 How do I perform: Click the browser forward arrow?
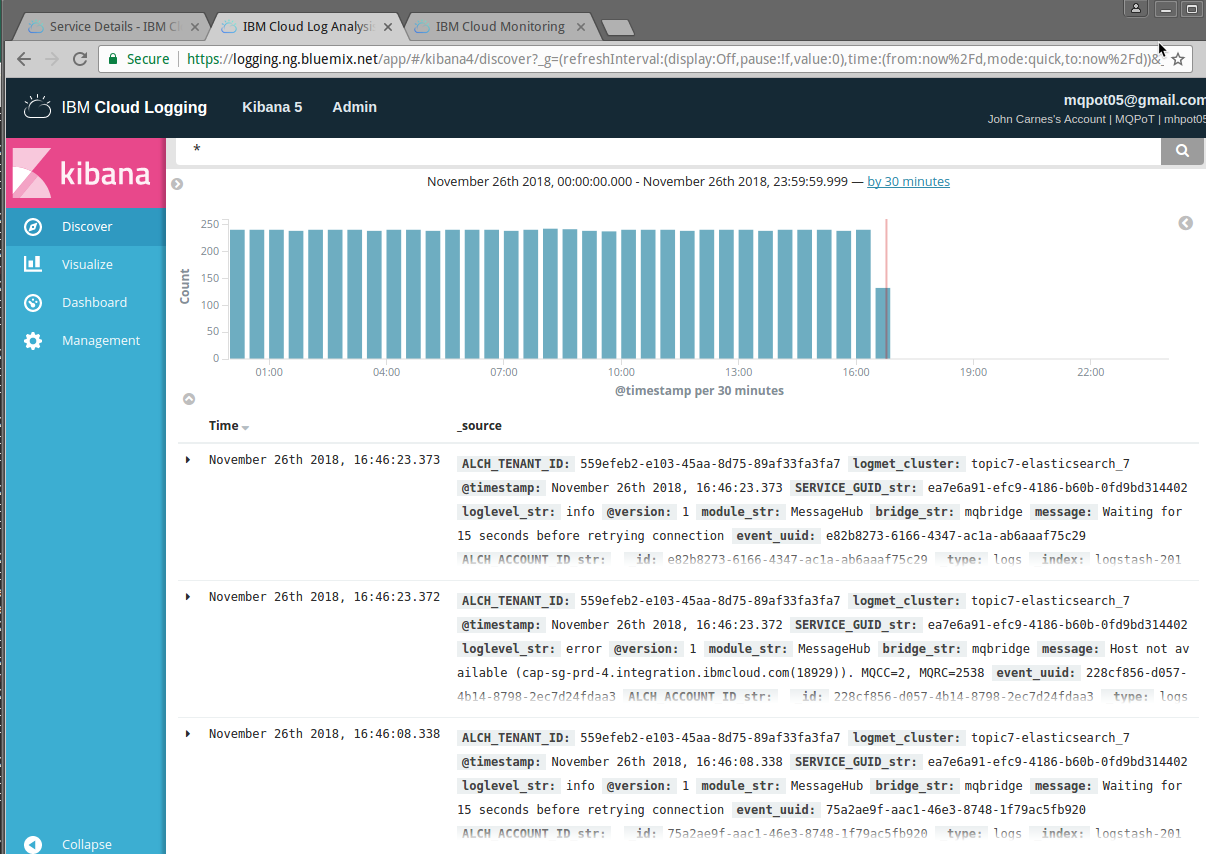coord(52,59)
